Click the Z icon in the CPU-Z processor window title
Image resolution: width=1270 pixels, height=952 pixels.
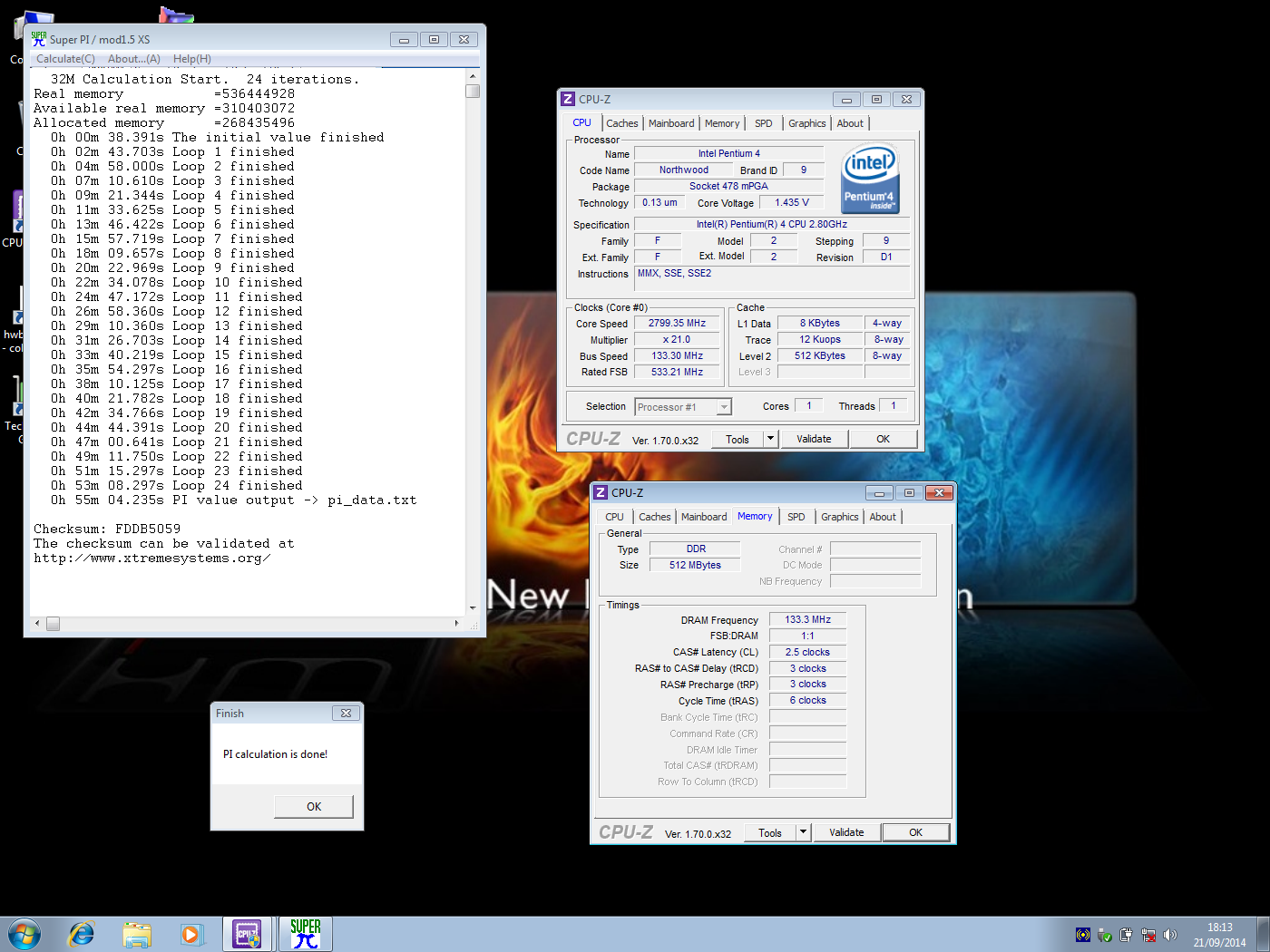point(568,99)
